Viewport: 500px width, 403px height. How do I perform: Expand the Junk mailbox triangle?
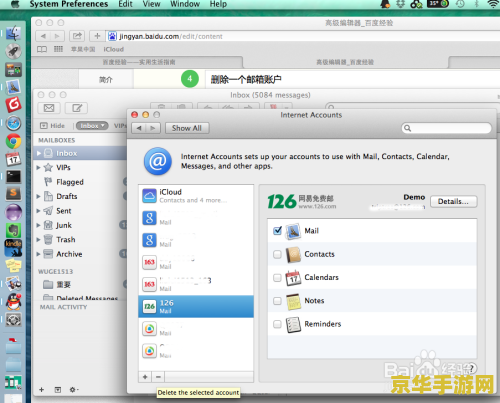click(38, 225)
